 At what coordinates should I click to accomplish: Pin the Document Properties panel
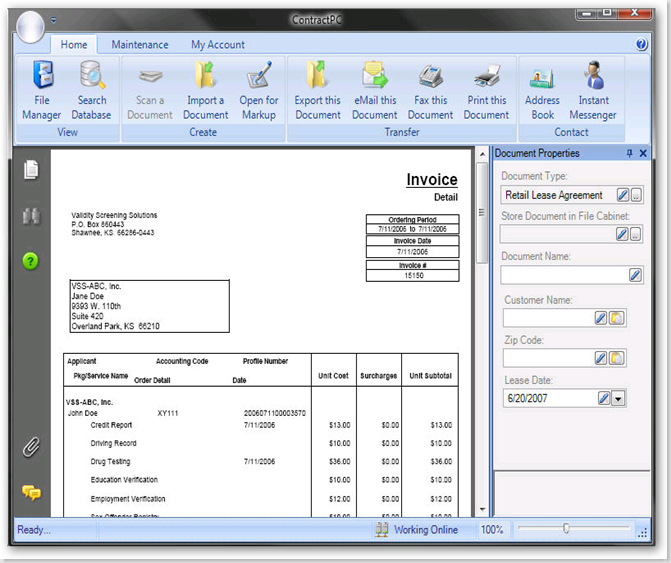629,154
